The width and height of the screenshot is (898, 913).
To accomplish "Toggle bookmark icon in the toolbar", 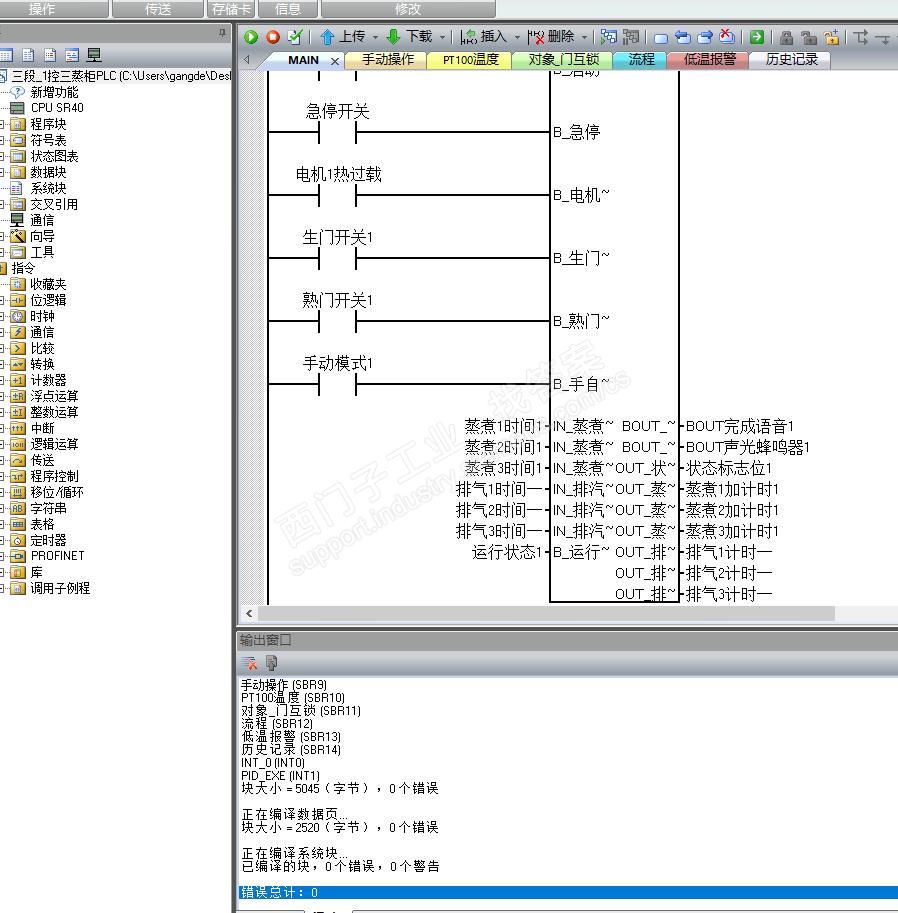I will pyautogui.click(x=661, y=38).
